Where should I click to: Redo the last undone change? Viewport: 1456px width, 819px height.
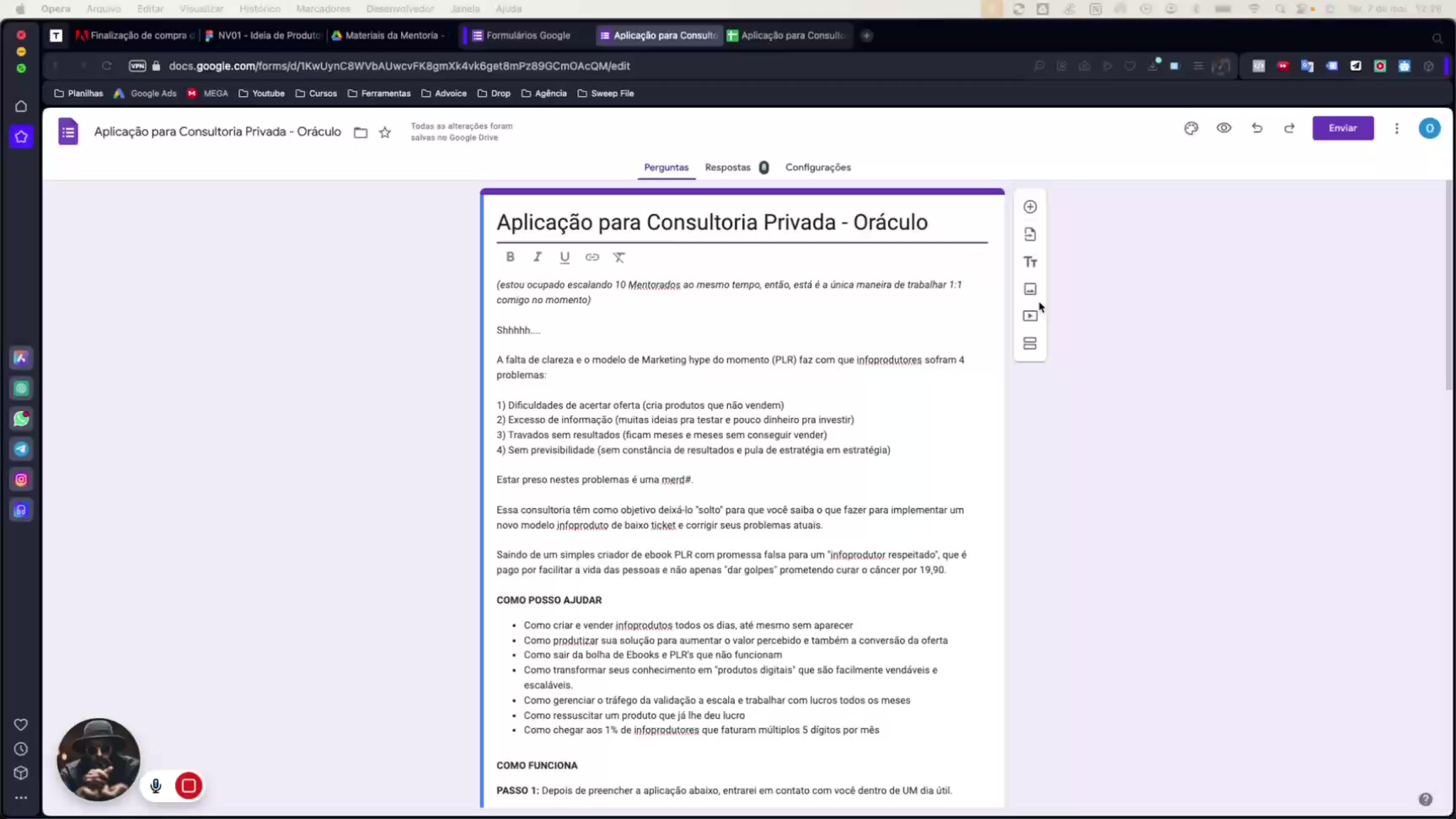pos(1289,128)
